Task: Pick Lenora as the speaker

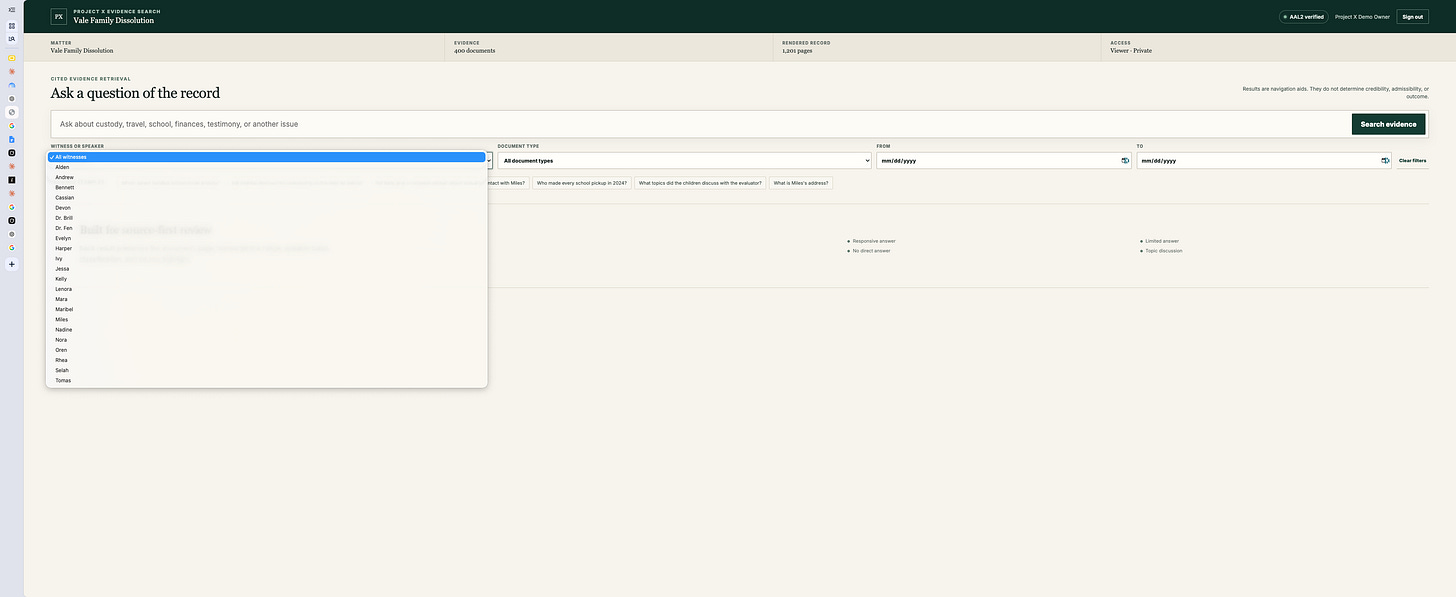Action: 266,289
